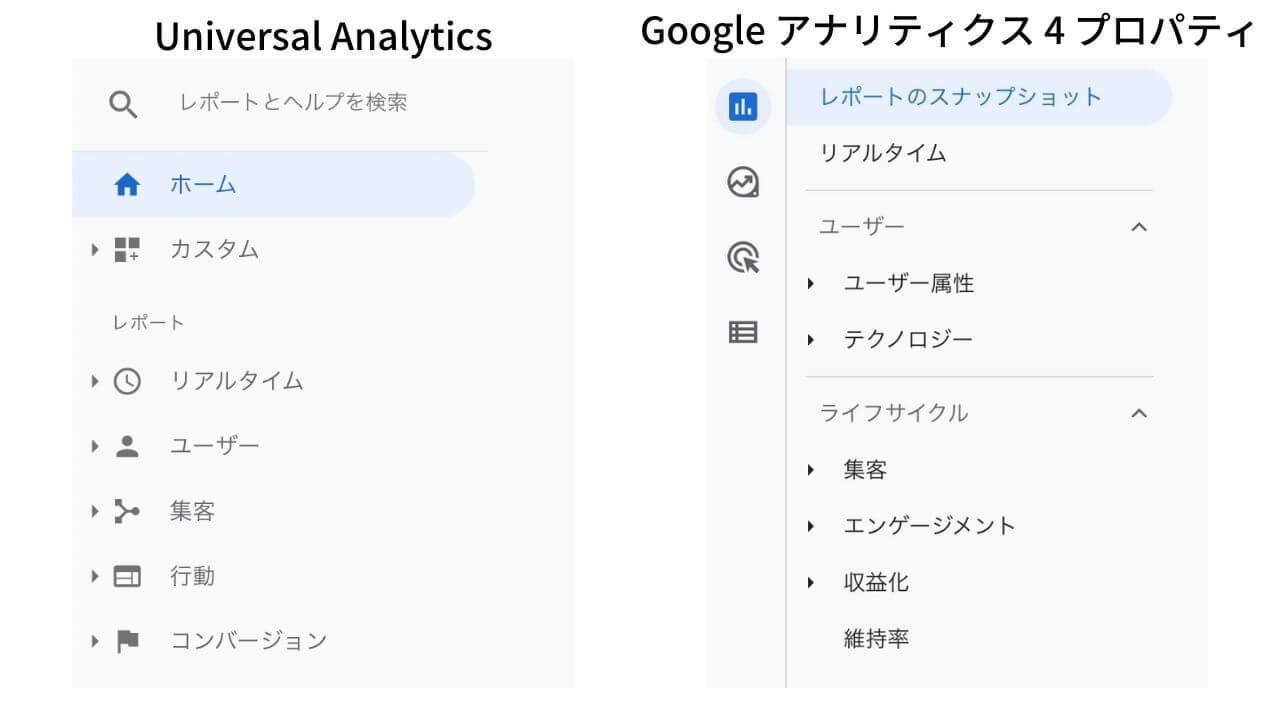
Task: Open the 維持率 report link
Action: pyautogui.click(x=876, y=639)
